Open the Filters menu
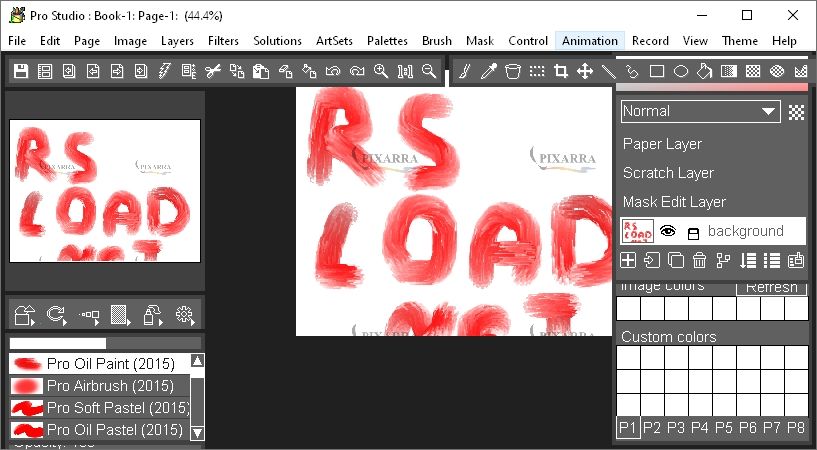 click(x=223, y=41)
